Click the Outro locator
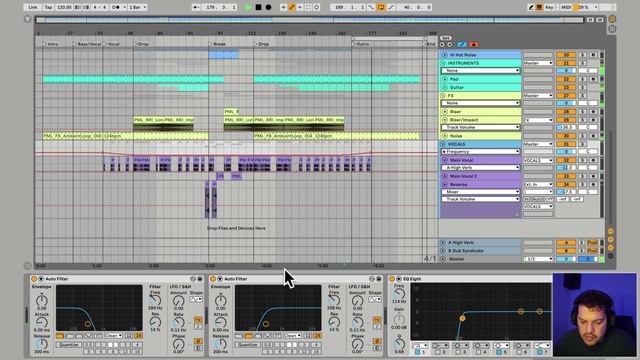The width and height of the screenshot is (640, 360). tap(361, 44)
